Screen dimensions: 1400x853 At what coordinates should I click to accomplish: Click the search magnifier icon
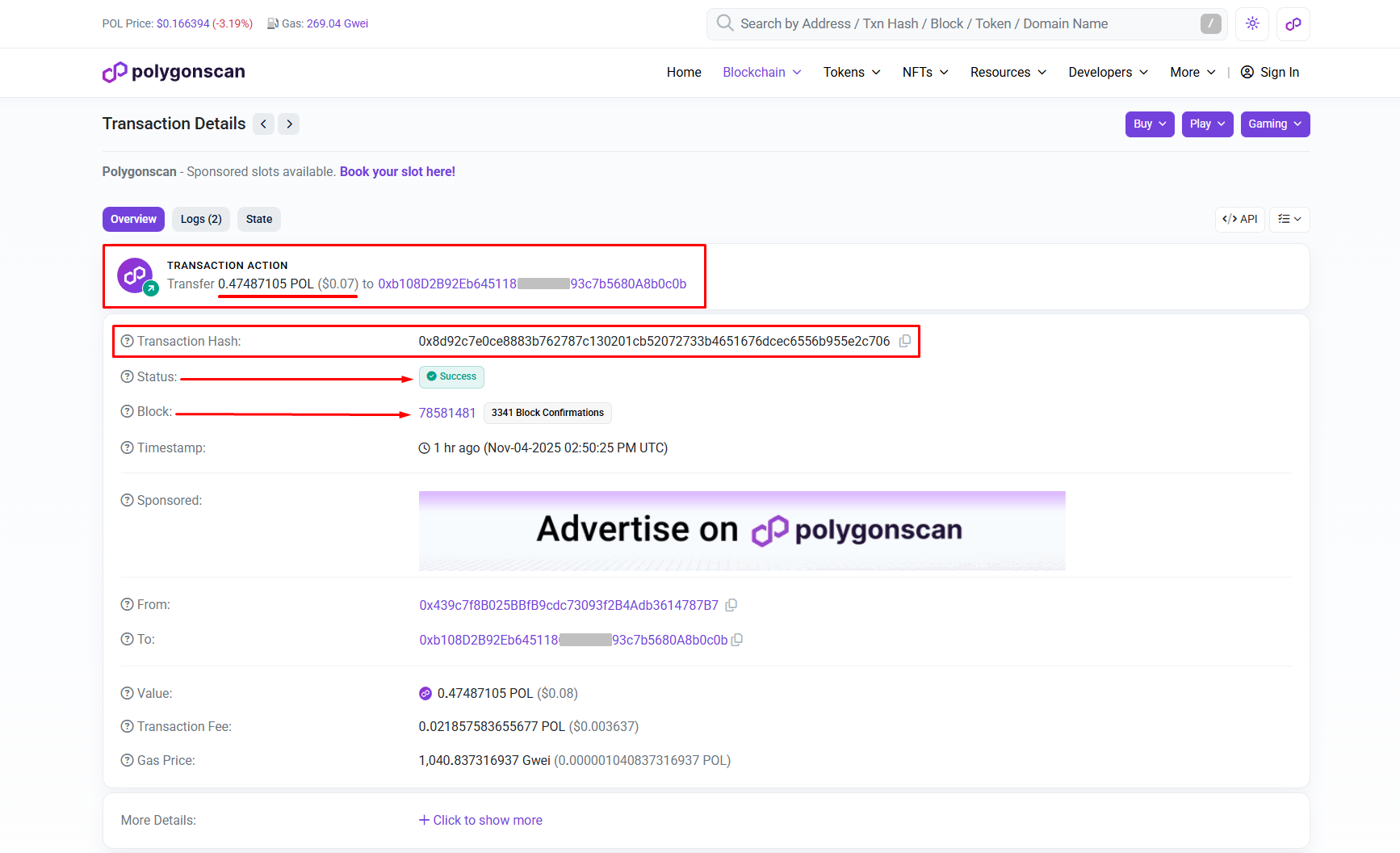click(x=724, y=23)
